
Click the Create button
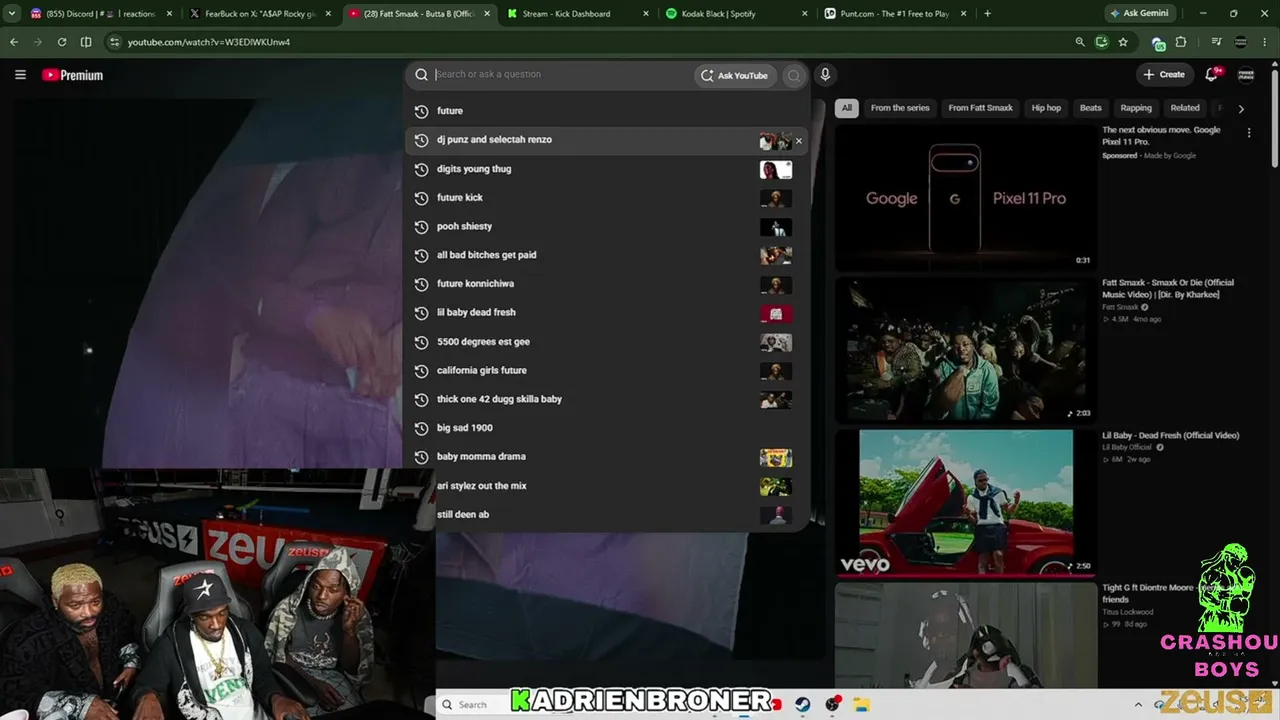[x=1164, y=74]
